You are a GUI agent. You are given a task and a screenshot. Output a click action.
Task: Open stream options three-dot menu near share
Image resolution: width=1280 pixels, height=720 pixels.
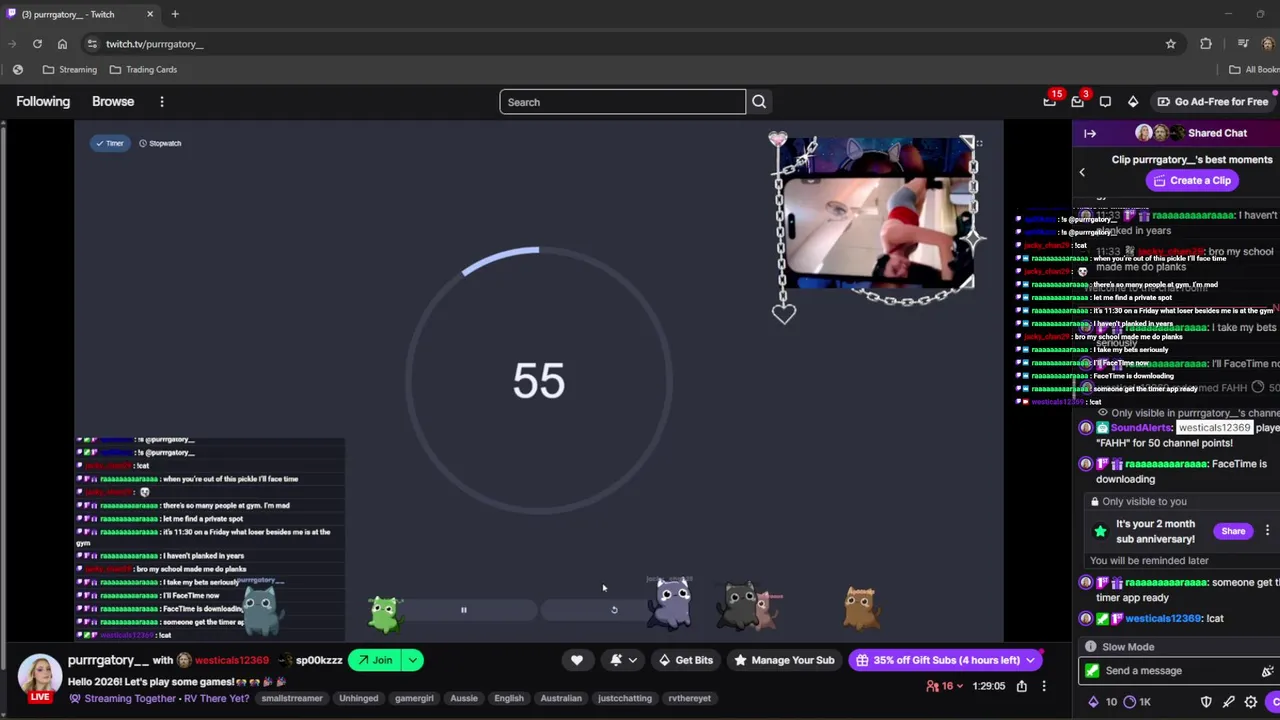1044,686
